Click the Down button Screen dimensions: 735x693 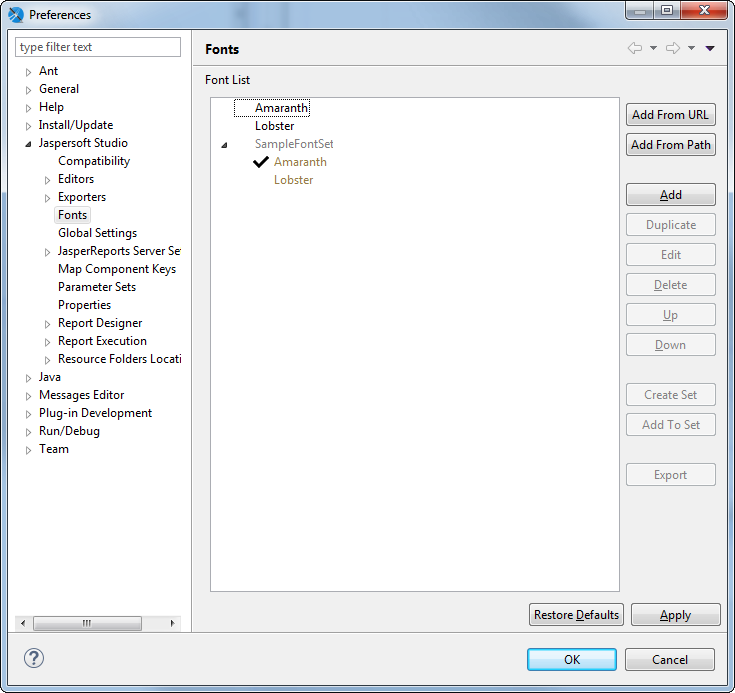(670, 345)
